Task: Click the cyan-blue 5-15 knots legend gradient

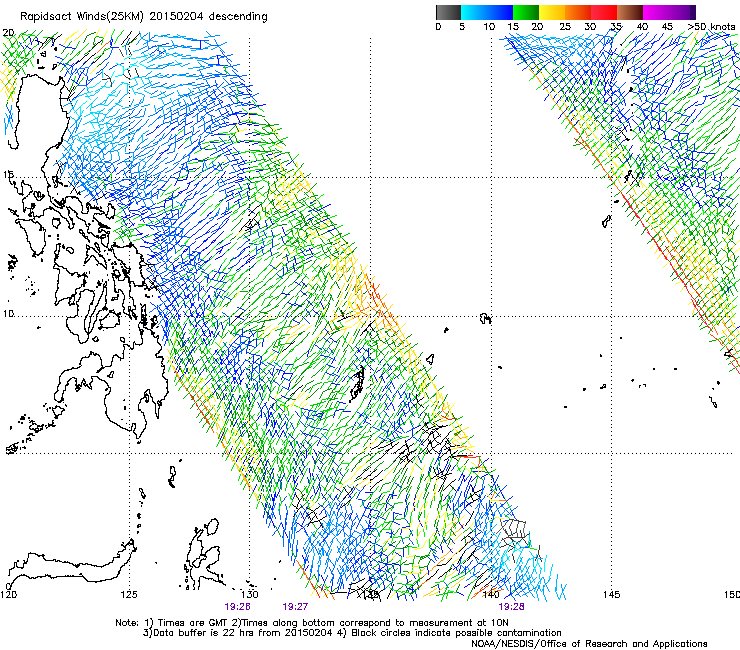Action: (x=487, y=12)
